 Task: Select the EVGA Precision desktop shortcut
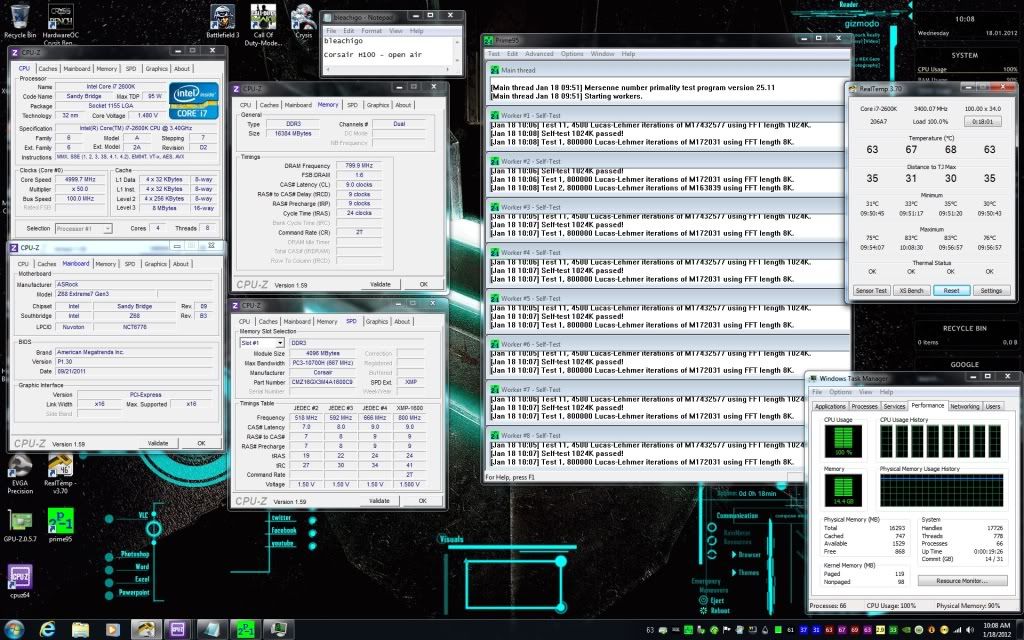point(20,475)
